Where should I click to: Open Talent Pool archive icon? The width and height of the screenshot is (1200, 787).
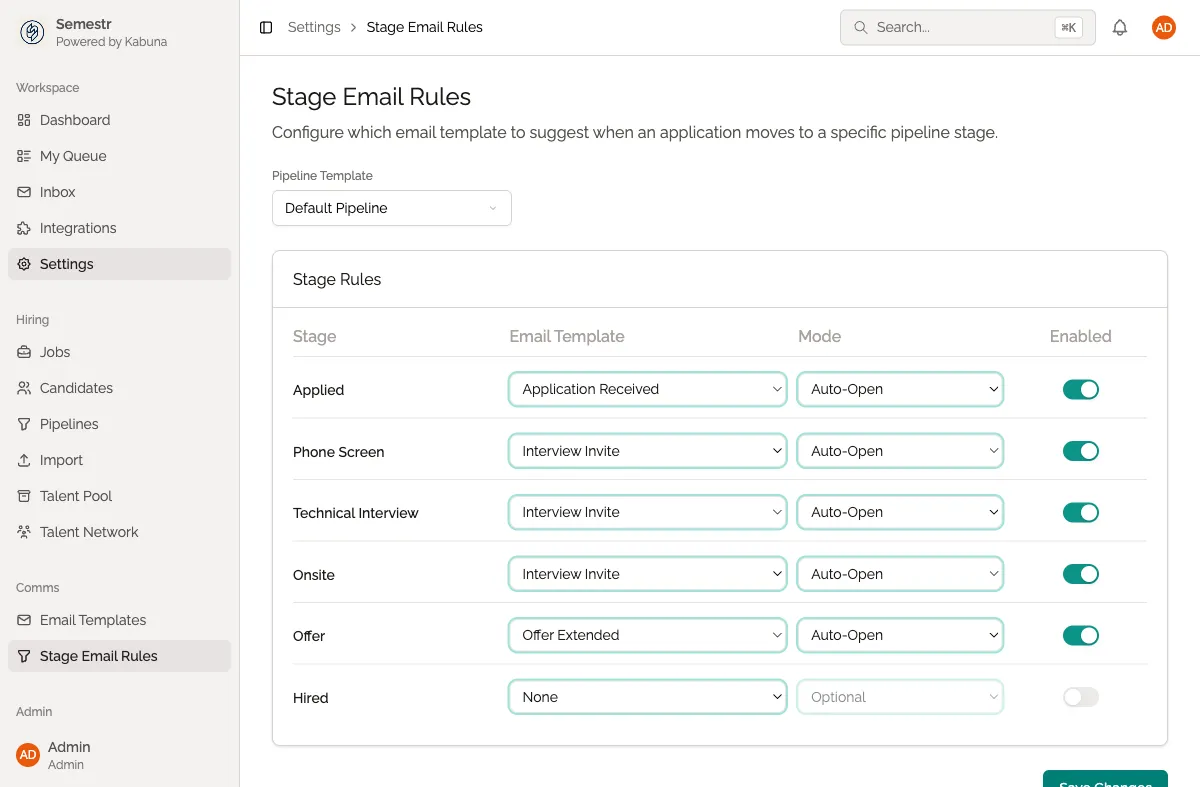point(24,496)
